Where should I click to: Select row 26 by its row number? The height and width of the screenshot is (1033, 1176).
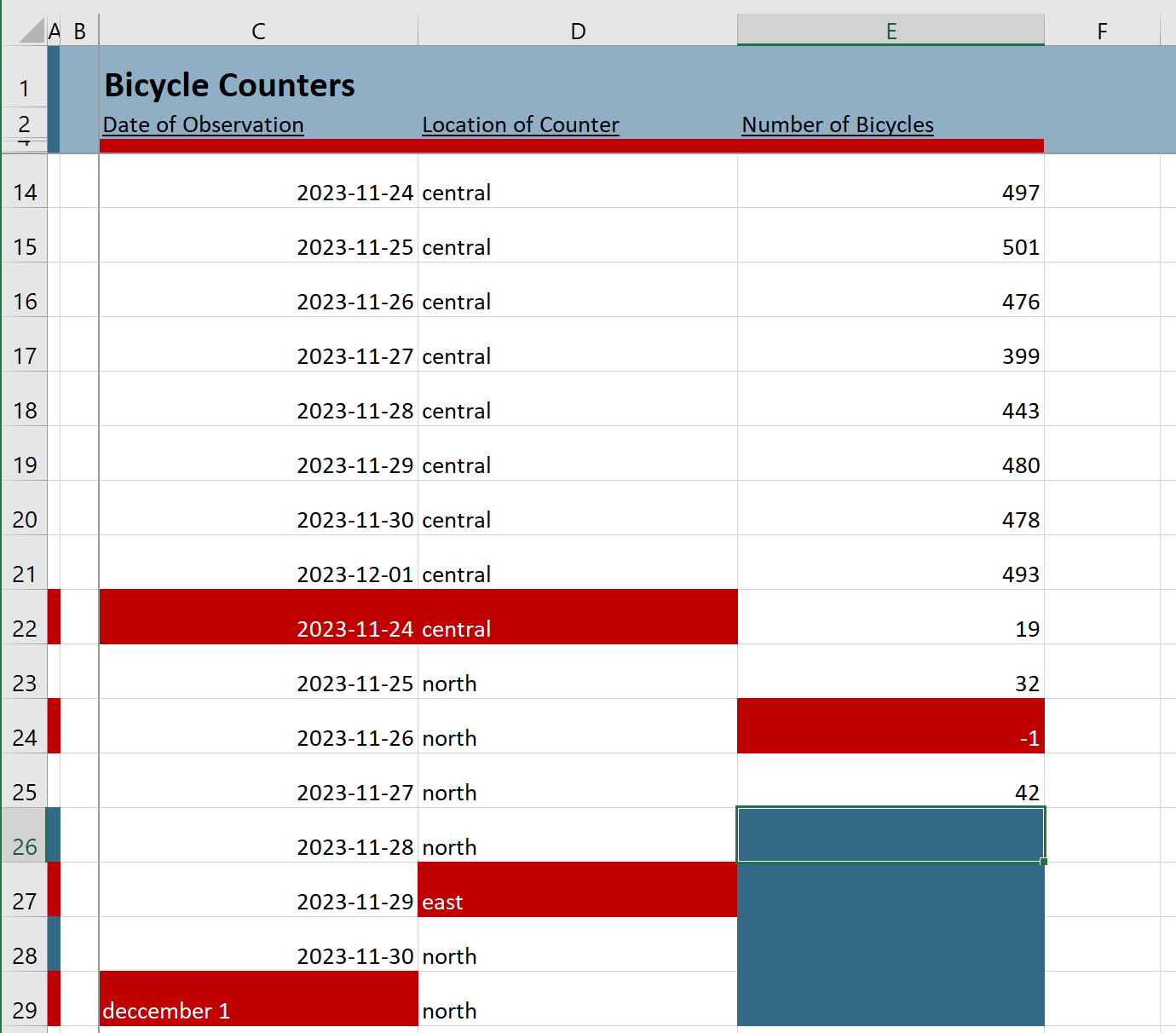point(25,847)
